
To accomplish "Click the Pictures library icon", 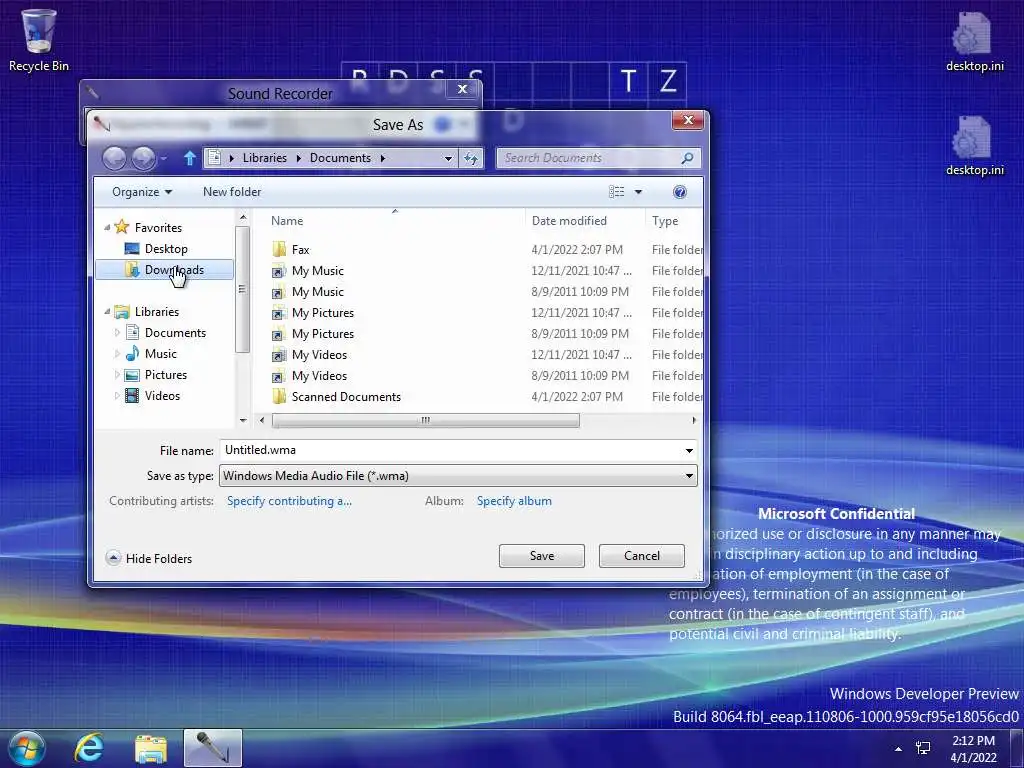I will tap(132, 374).
